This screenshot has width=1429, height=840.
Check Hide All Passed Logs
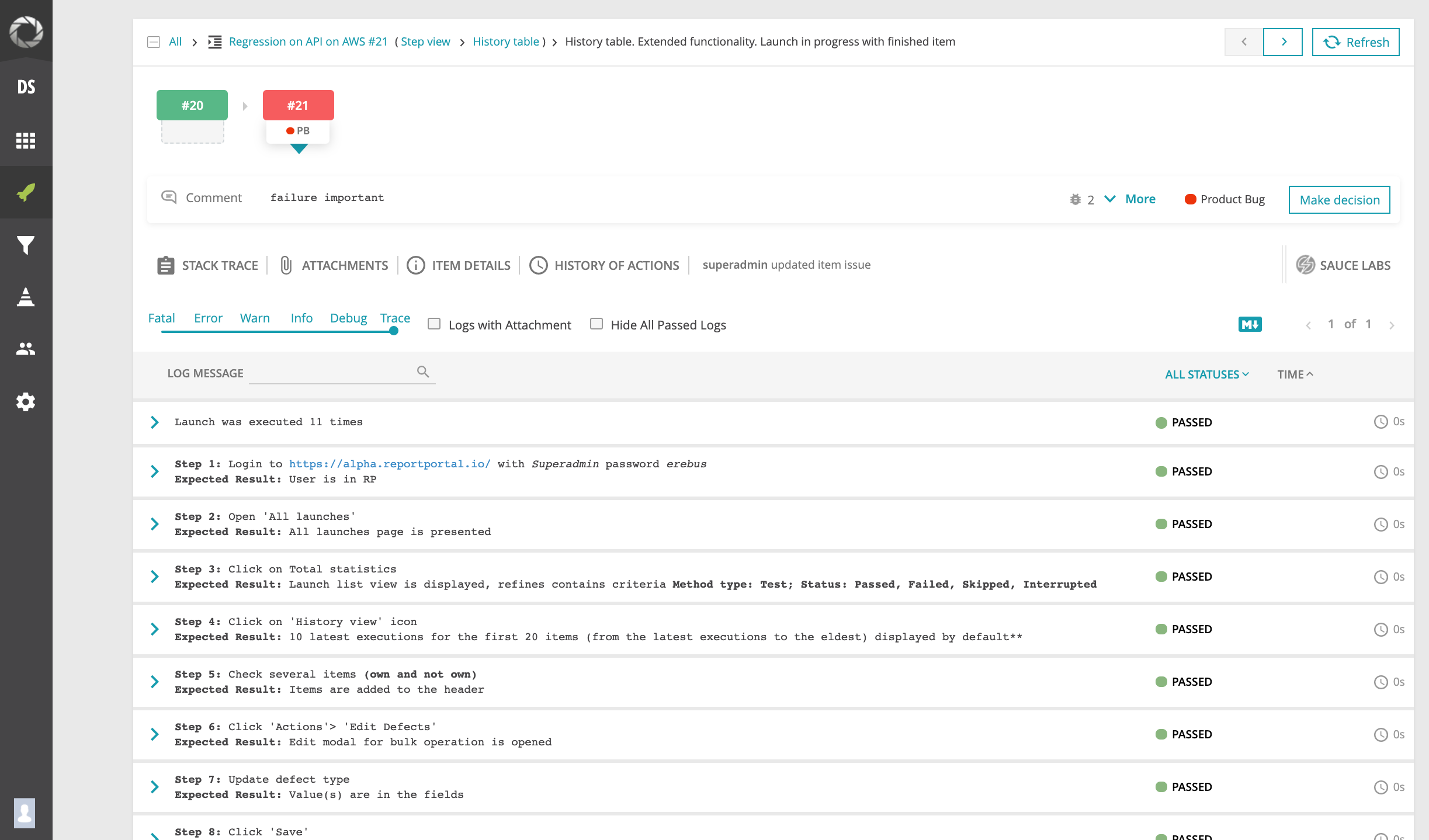pyautogui.click(x=596, y=323)
